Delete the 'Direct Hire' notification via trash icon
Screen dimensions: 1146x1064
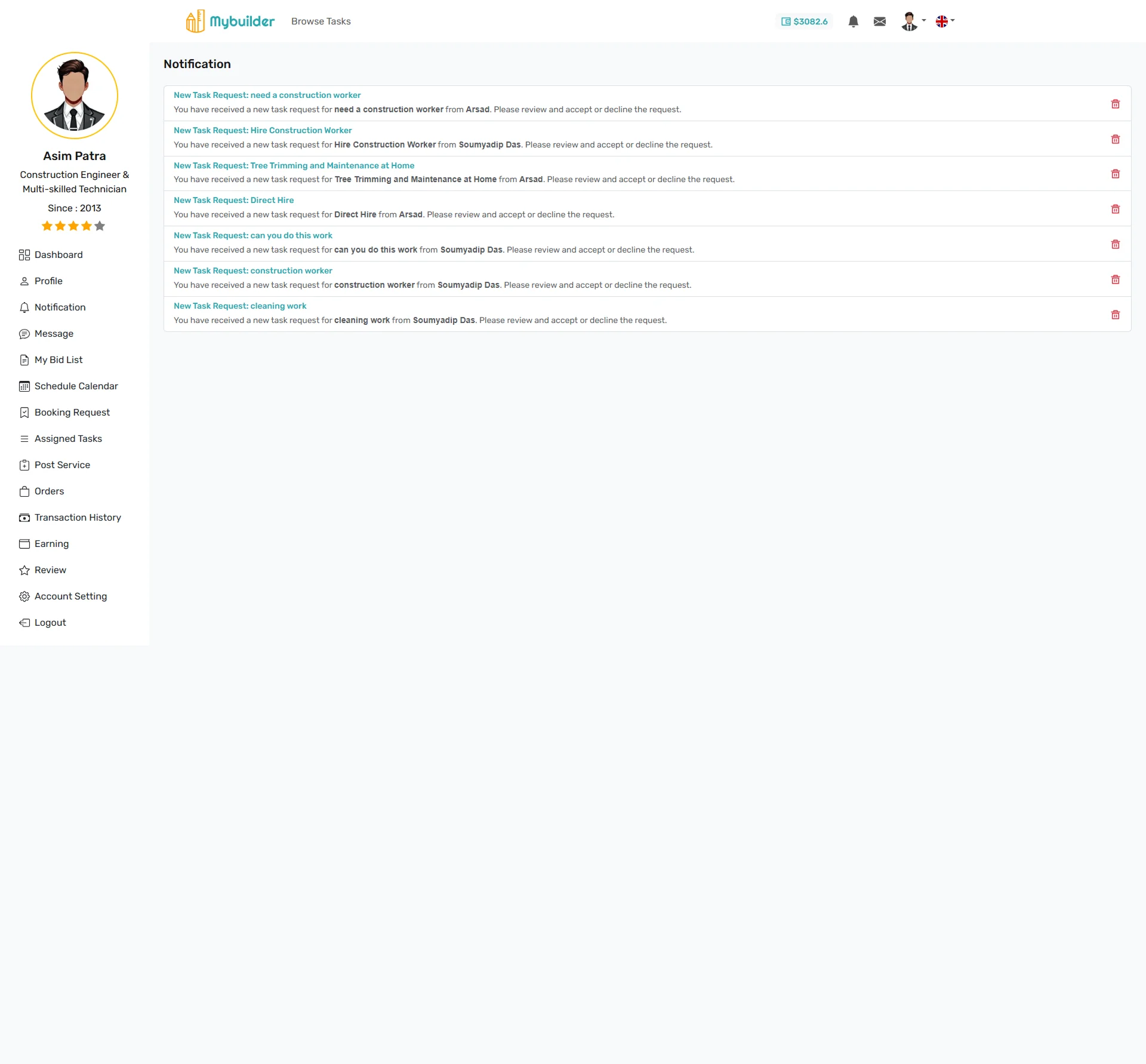[1115, 209]
